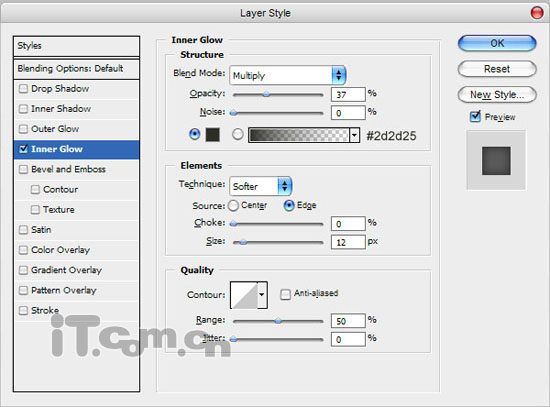The width and height of the screenshot is (550, 407).
Task: Click the Opacity slider handle
Action: coord(267,94)
